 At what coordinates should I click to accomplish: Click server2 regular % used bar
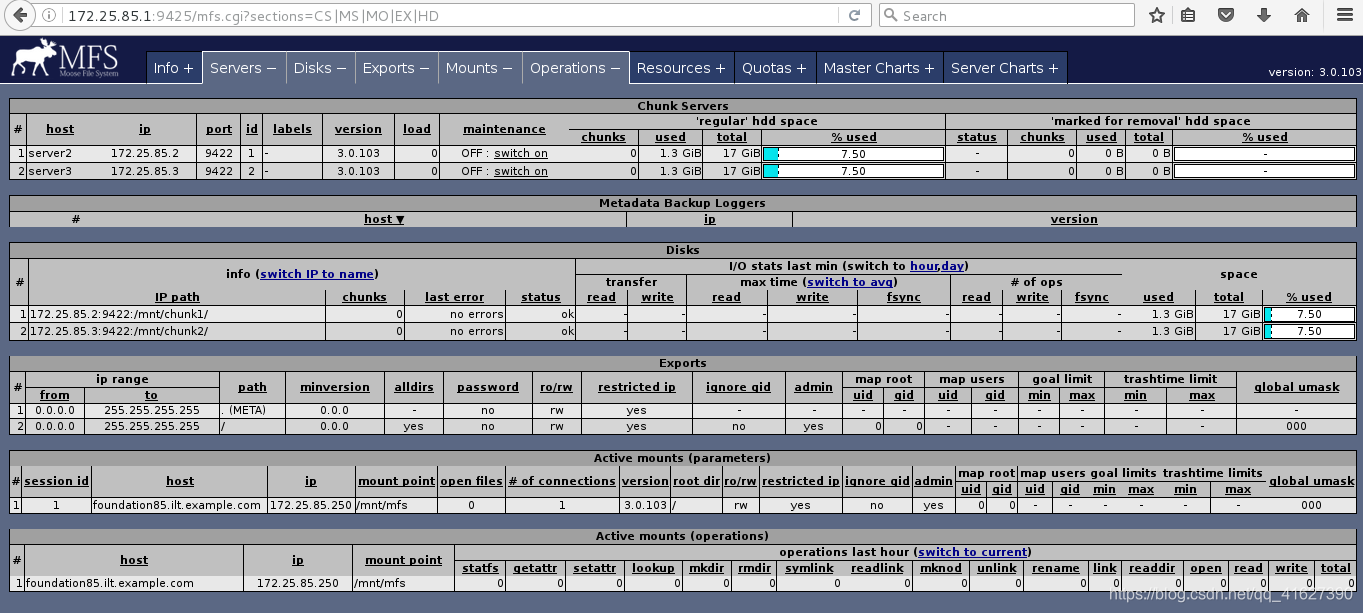853,154
